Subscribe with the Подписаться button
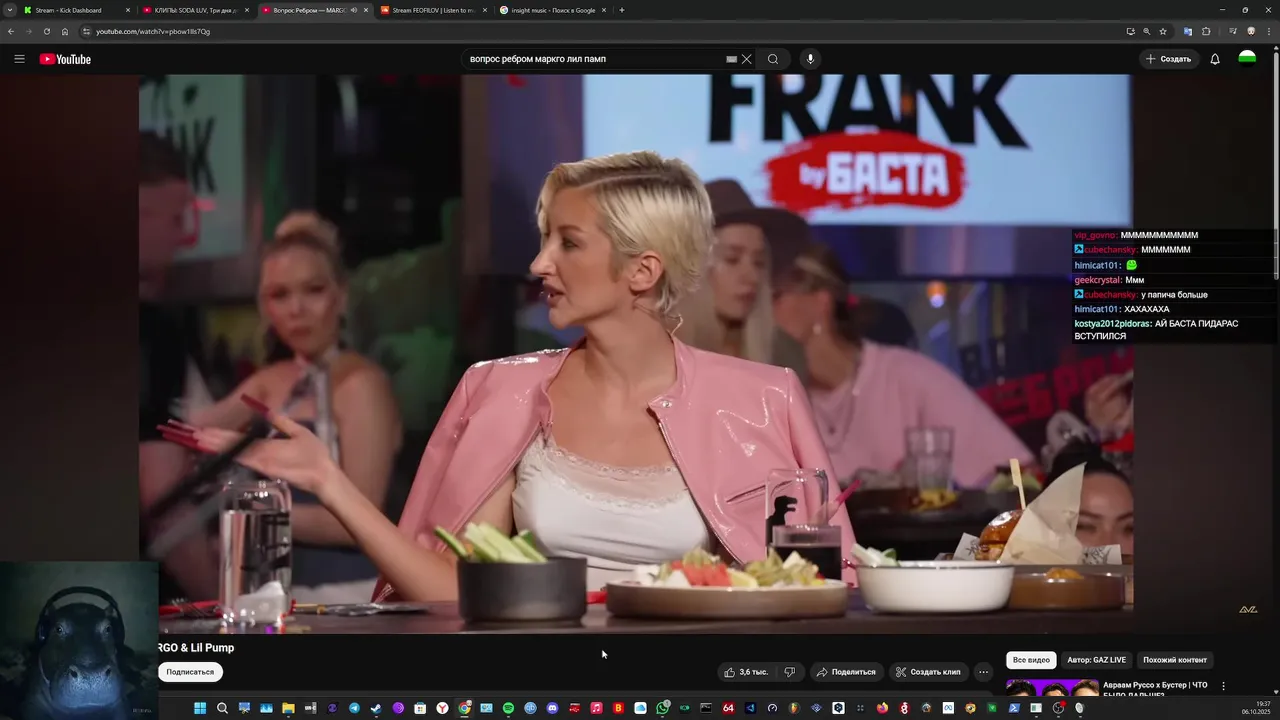 [x=190, y=672]
